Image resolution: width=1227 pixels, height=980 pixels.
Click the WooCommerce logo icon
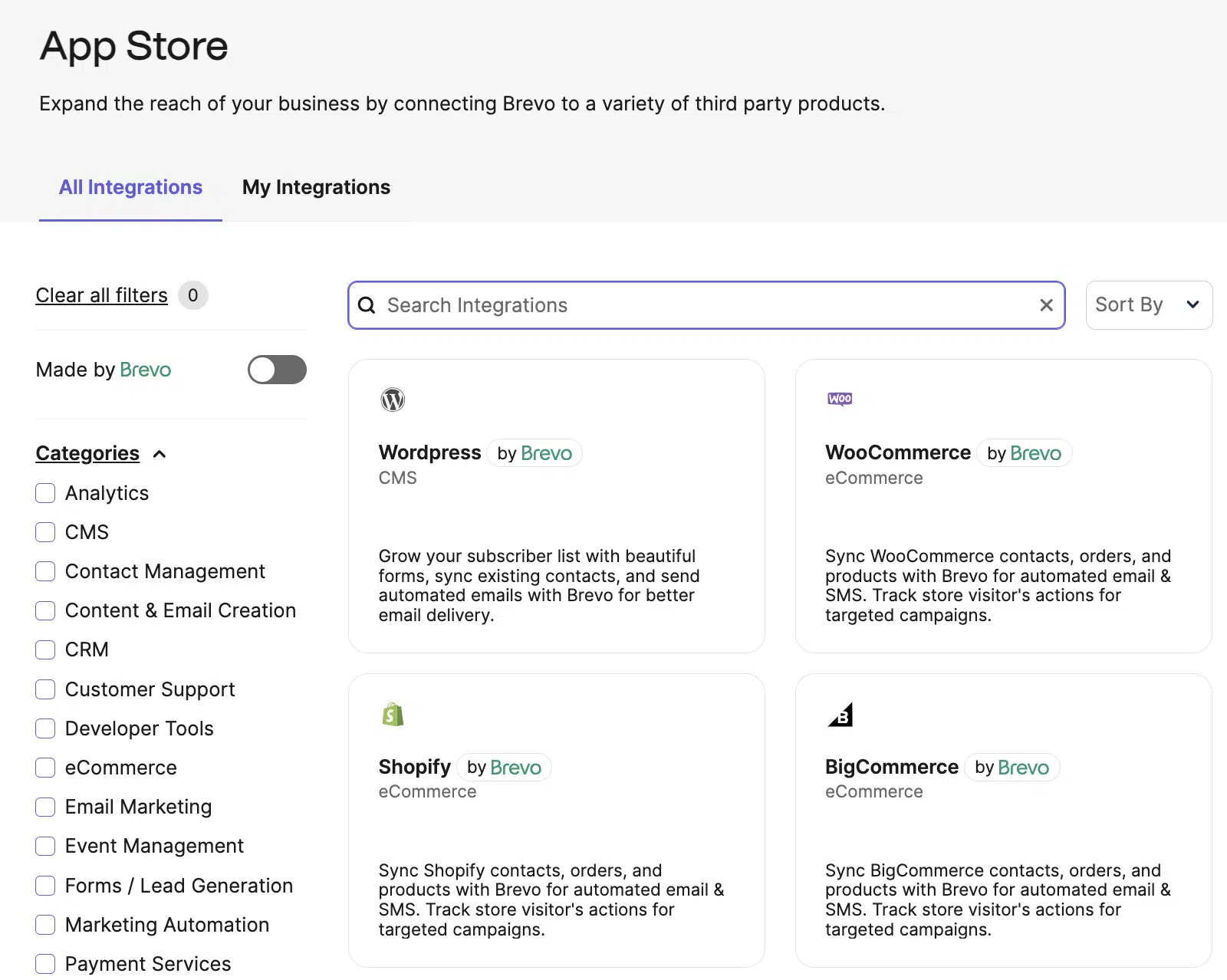coord(840,399)
